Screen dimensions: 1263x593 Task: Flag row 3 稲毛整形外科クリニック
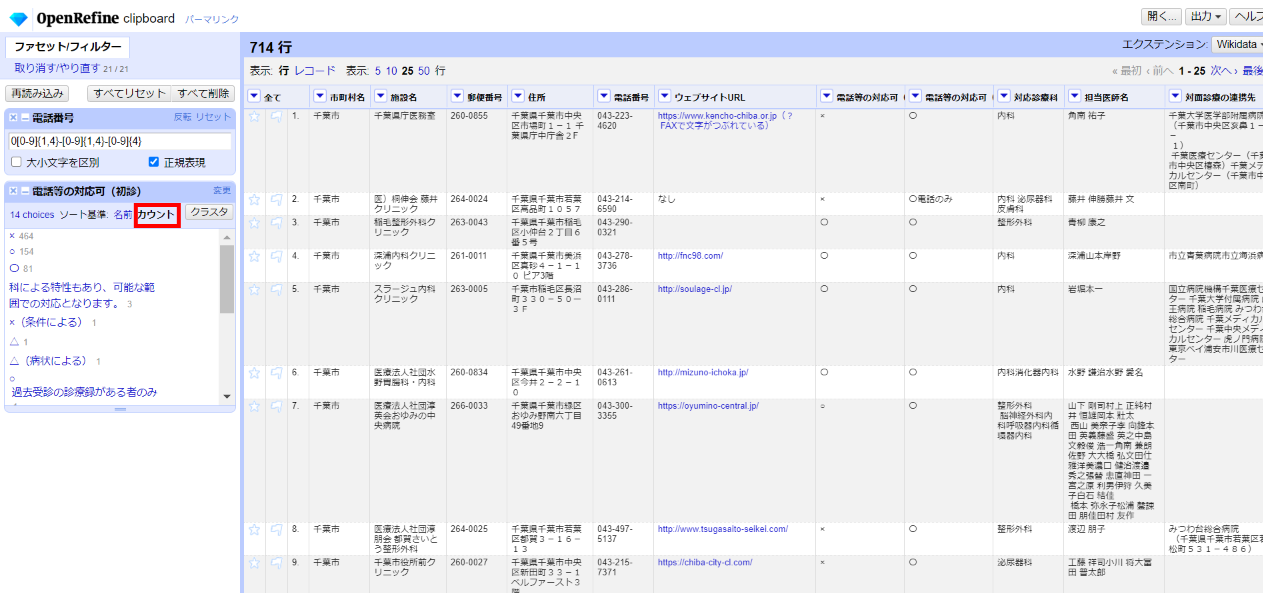276,222
